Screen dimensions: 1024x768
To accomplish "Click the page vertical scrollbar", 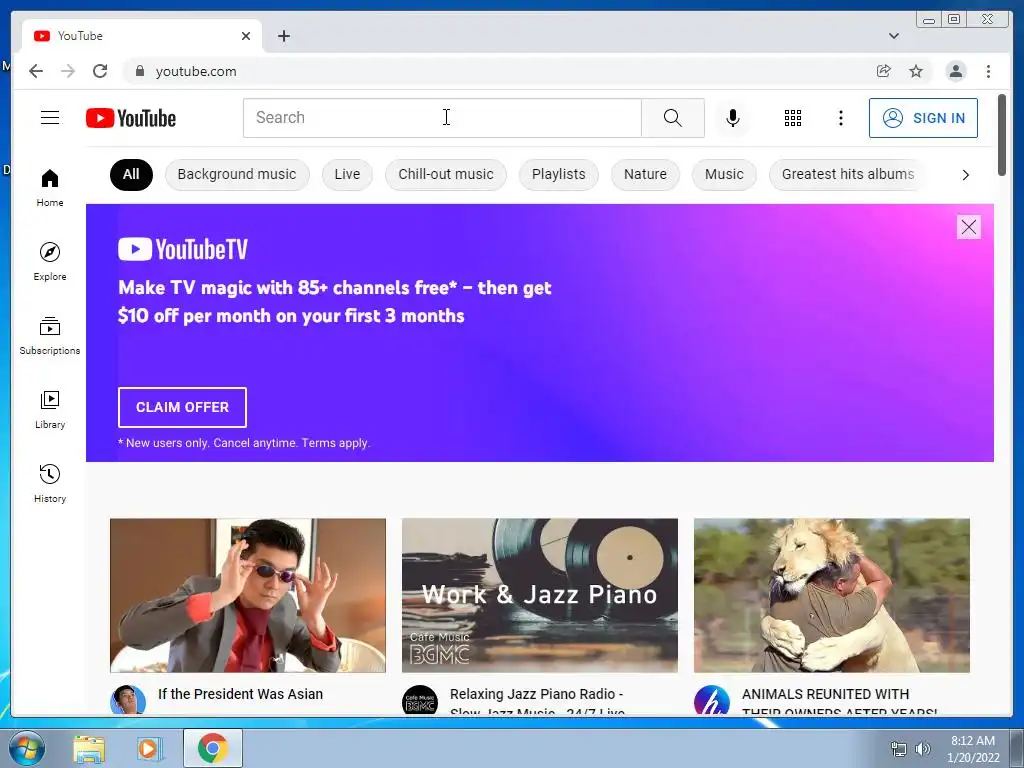I will click(x=1002, y=135).
